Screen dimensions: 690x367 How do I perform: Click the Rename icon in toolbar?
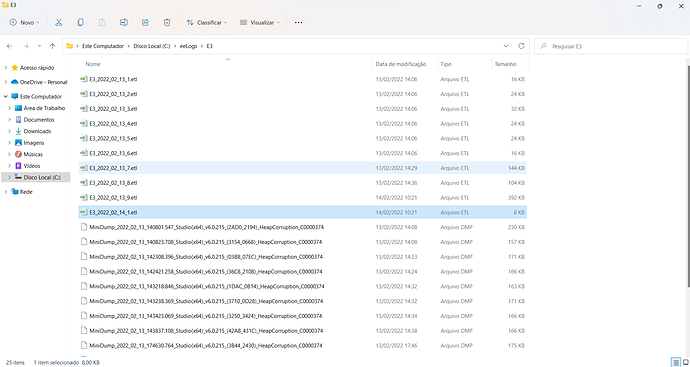coord(124,22)
